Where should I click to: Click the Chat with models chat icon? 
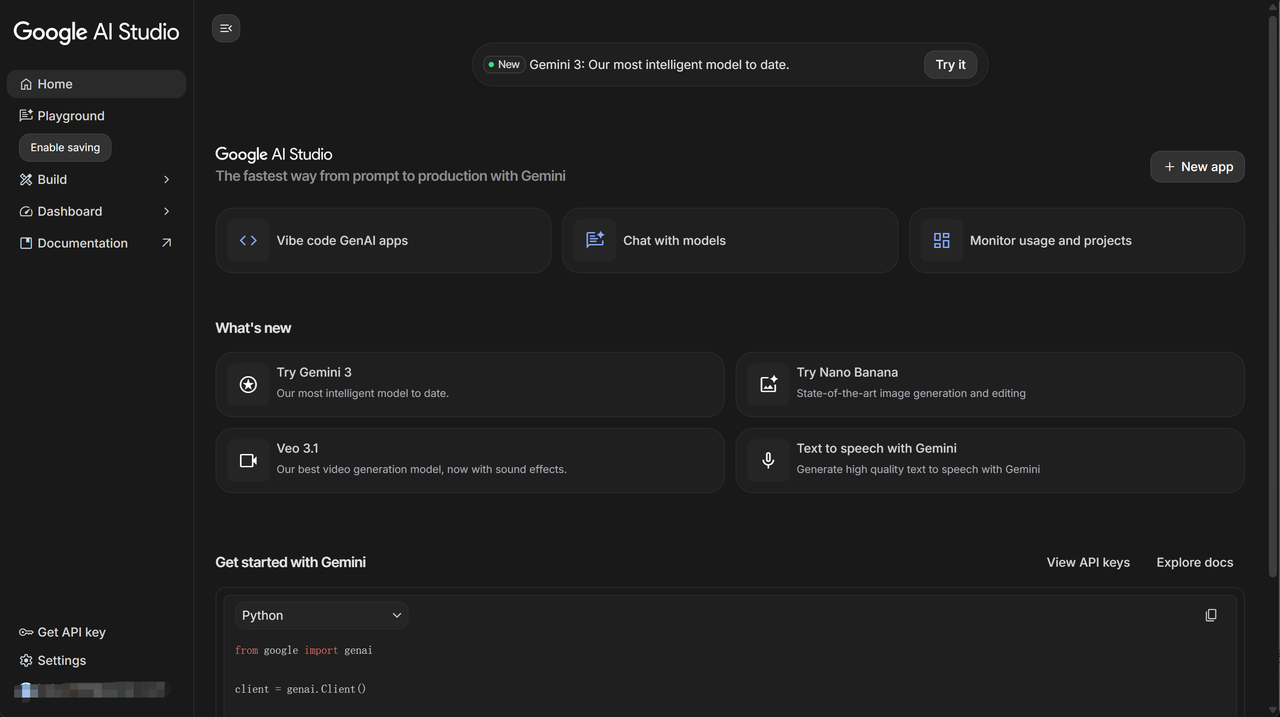pyautogui.click(x=594, y=240)
